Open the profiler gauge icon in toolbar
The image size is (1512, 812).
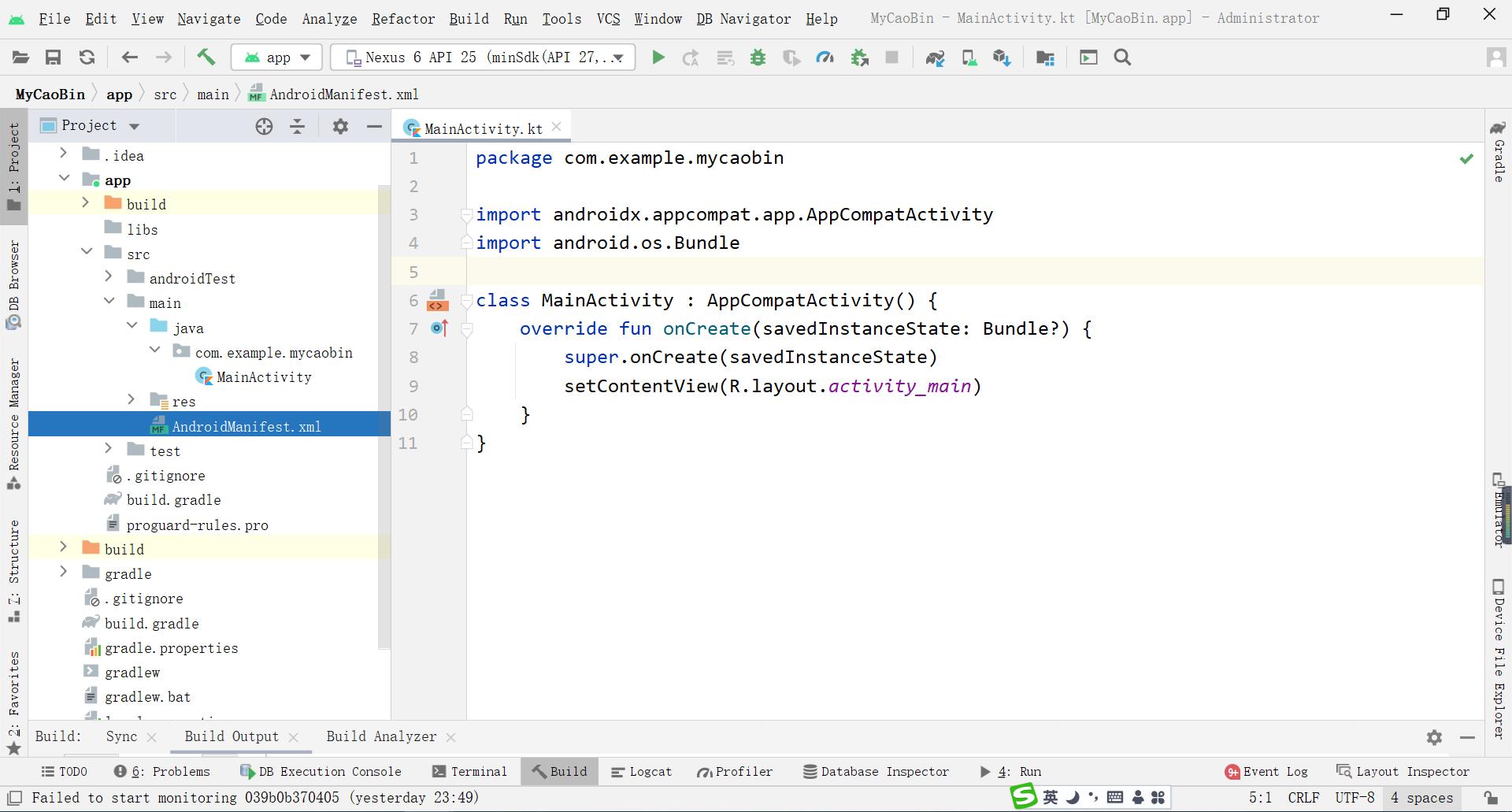click(825, 57)
